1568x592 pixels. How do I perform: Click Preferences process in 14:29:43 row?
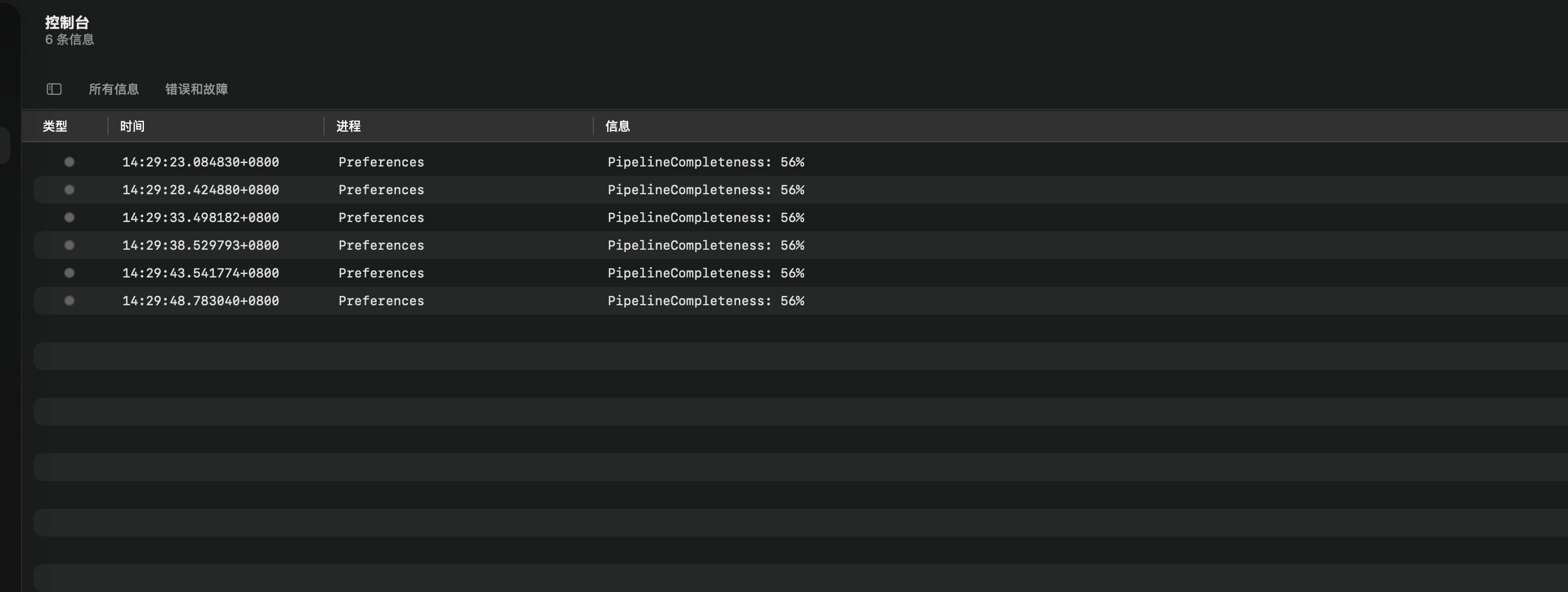point(381,273)
